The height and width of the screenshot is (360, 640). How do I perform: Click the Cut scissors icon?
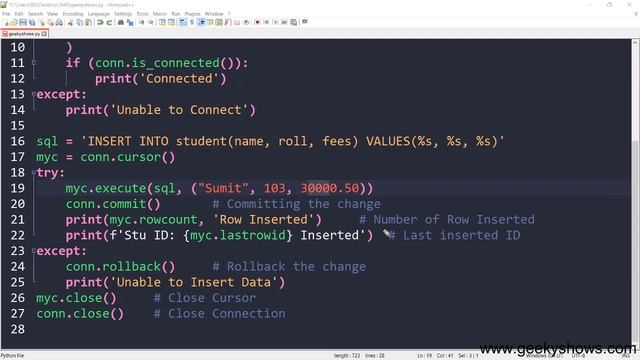click(70, 22)
